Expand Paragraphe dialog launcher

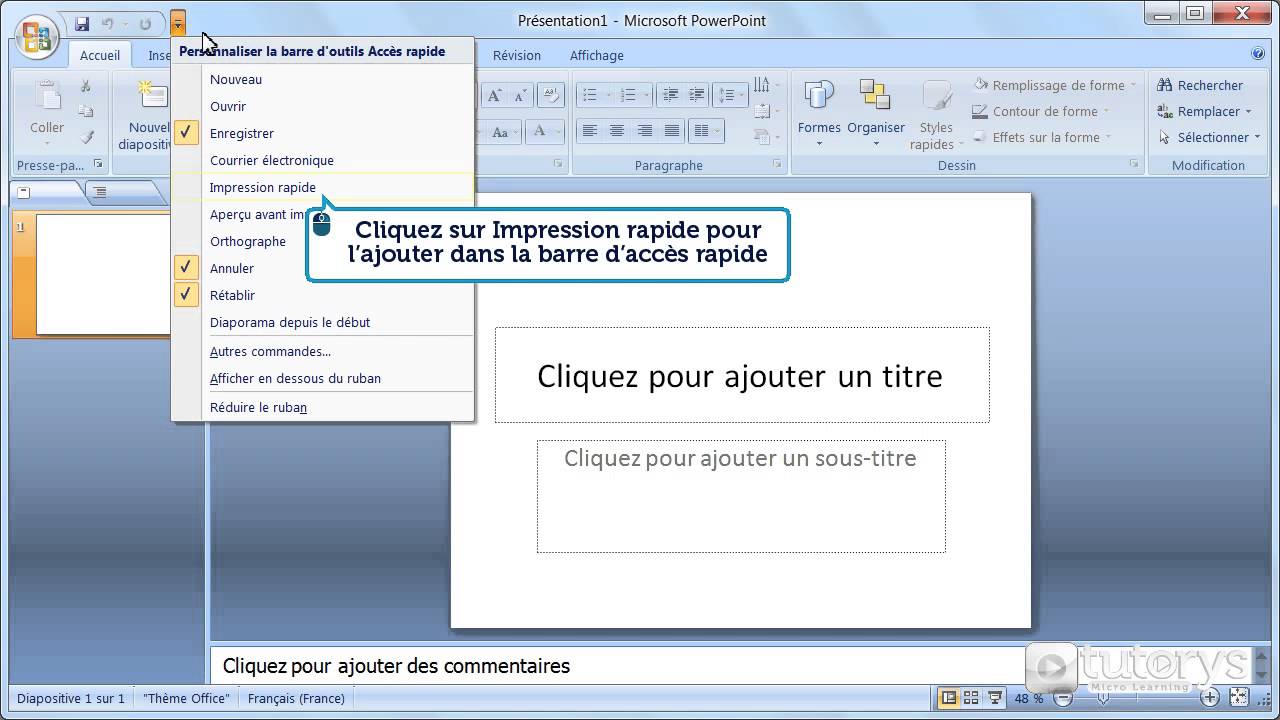(x=777, y=164)
